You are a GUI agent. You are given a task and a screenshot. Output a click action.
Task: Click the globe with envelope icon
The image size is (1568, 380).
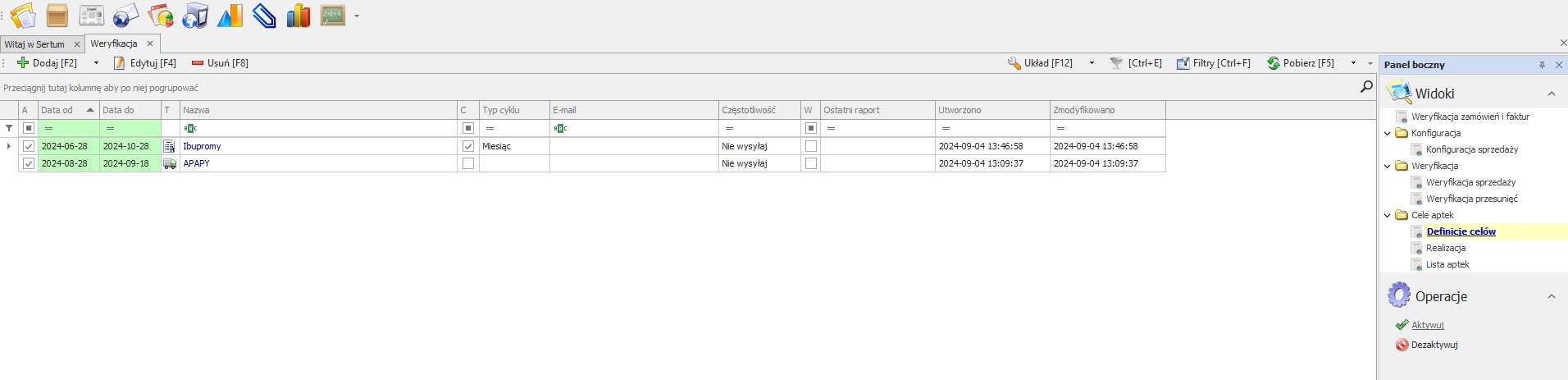(x=125, y=16)
